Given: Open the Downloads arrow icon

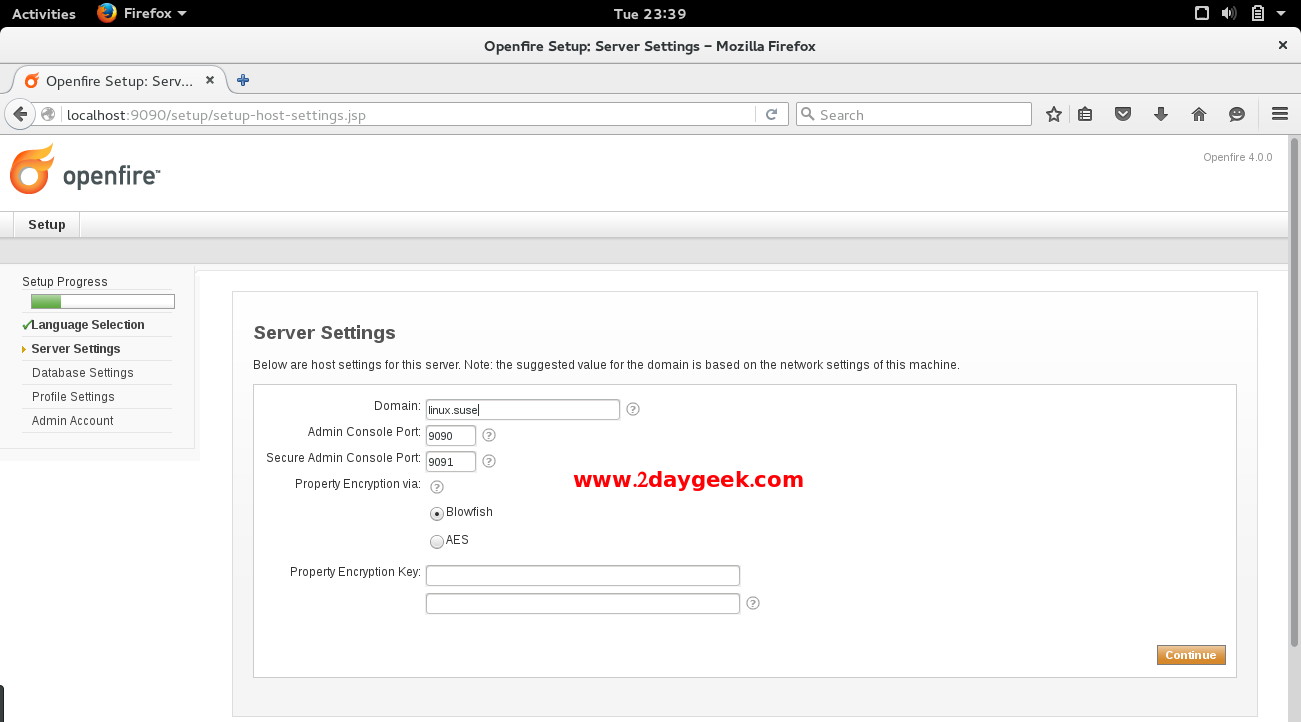Looking at the screenshot, I should [x=1160, y=114].
